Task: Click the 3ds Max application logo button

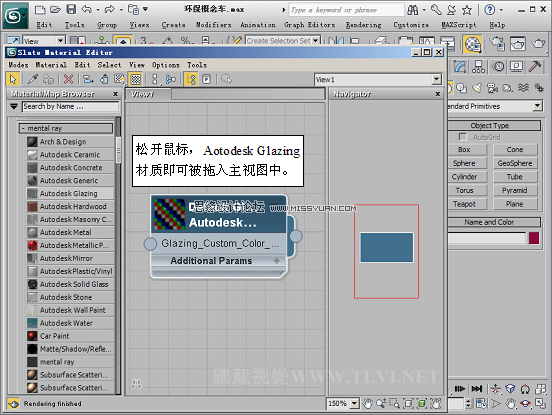Action: [15, 15]
